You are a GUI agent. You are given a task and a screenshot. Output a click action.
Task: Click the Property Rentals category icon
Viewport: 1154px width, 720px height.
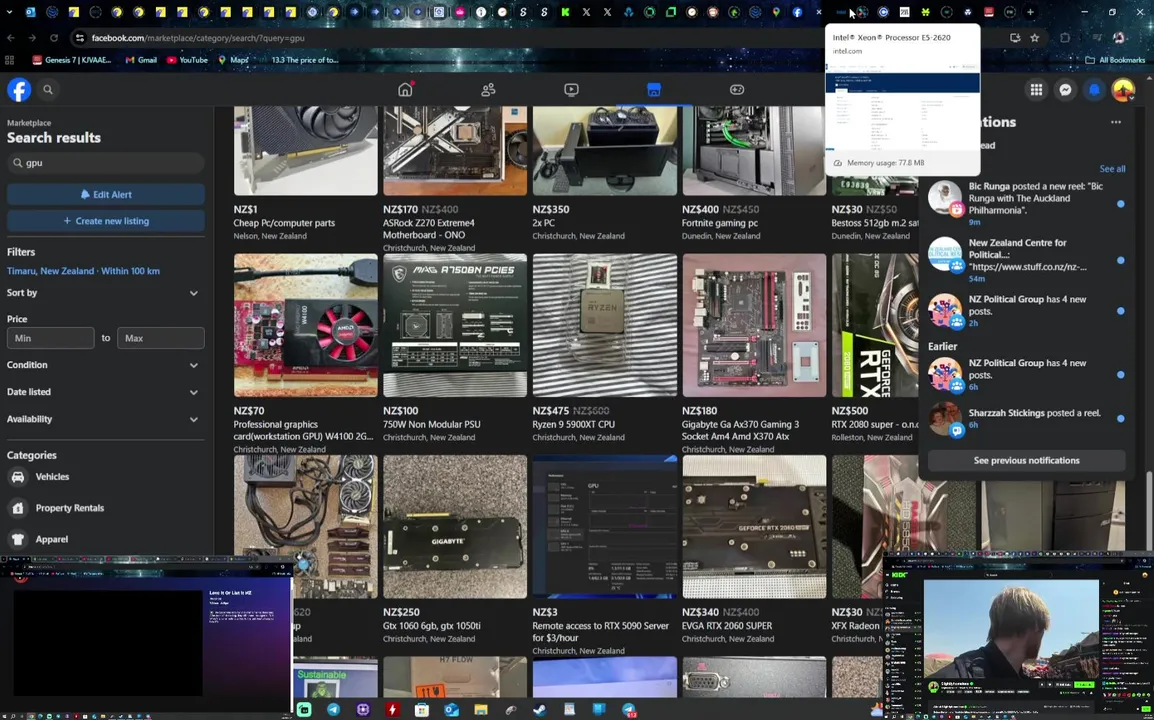(18, 508)
